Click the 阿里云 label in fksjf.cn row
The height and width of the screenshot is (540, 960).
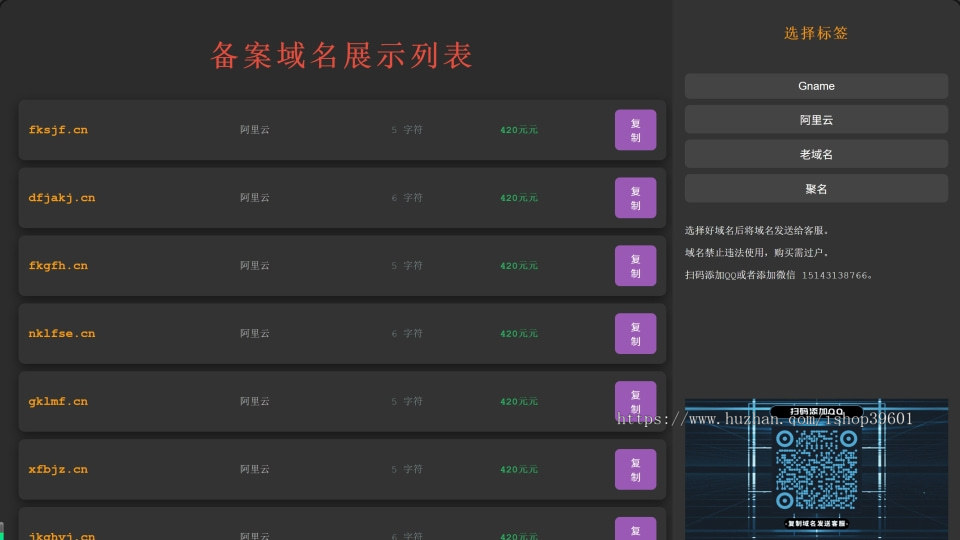[255, 130]
